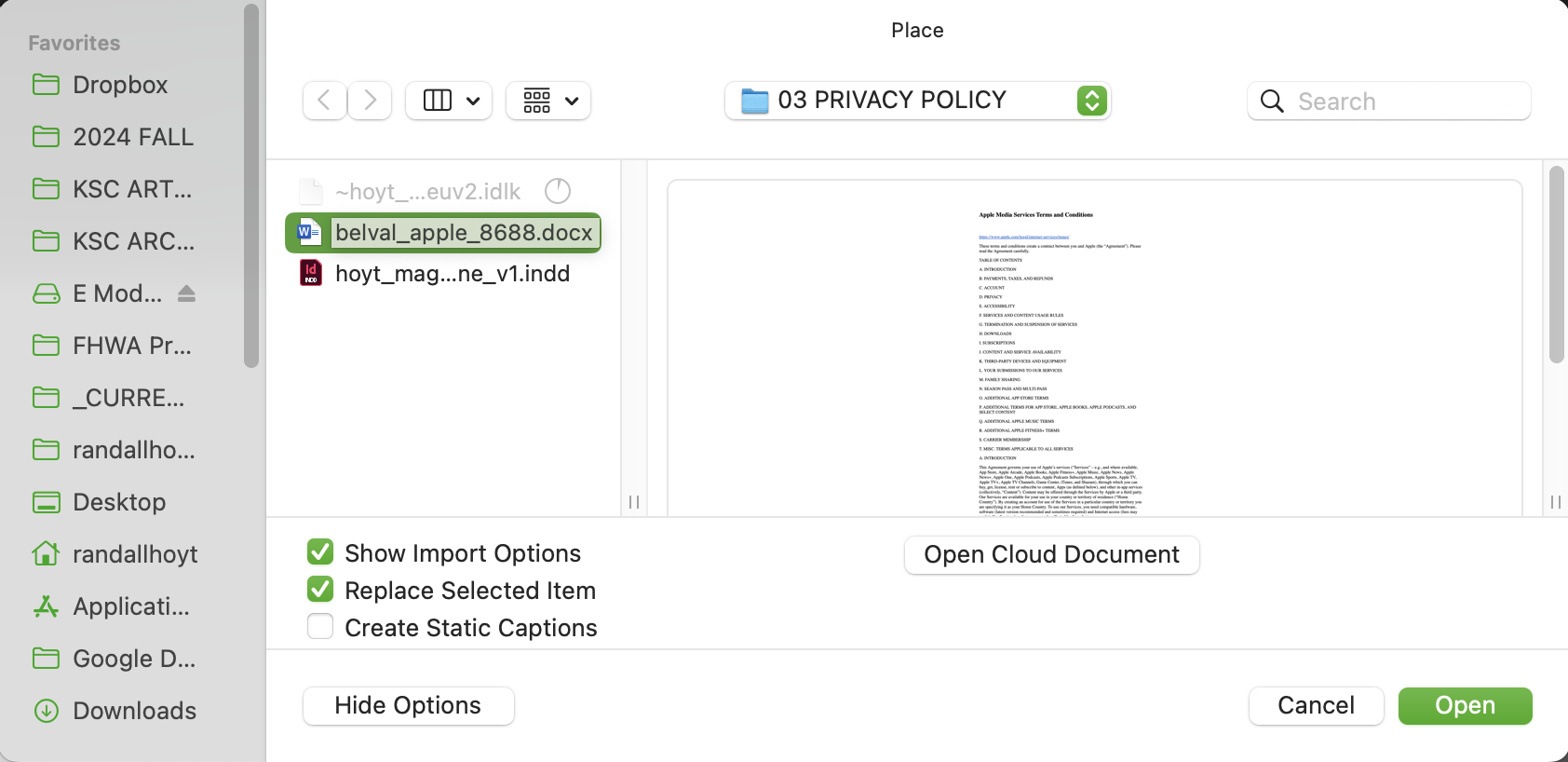
Task: Uncheck Show Import Options
Action: [320, 552]
